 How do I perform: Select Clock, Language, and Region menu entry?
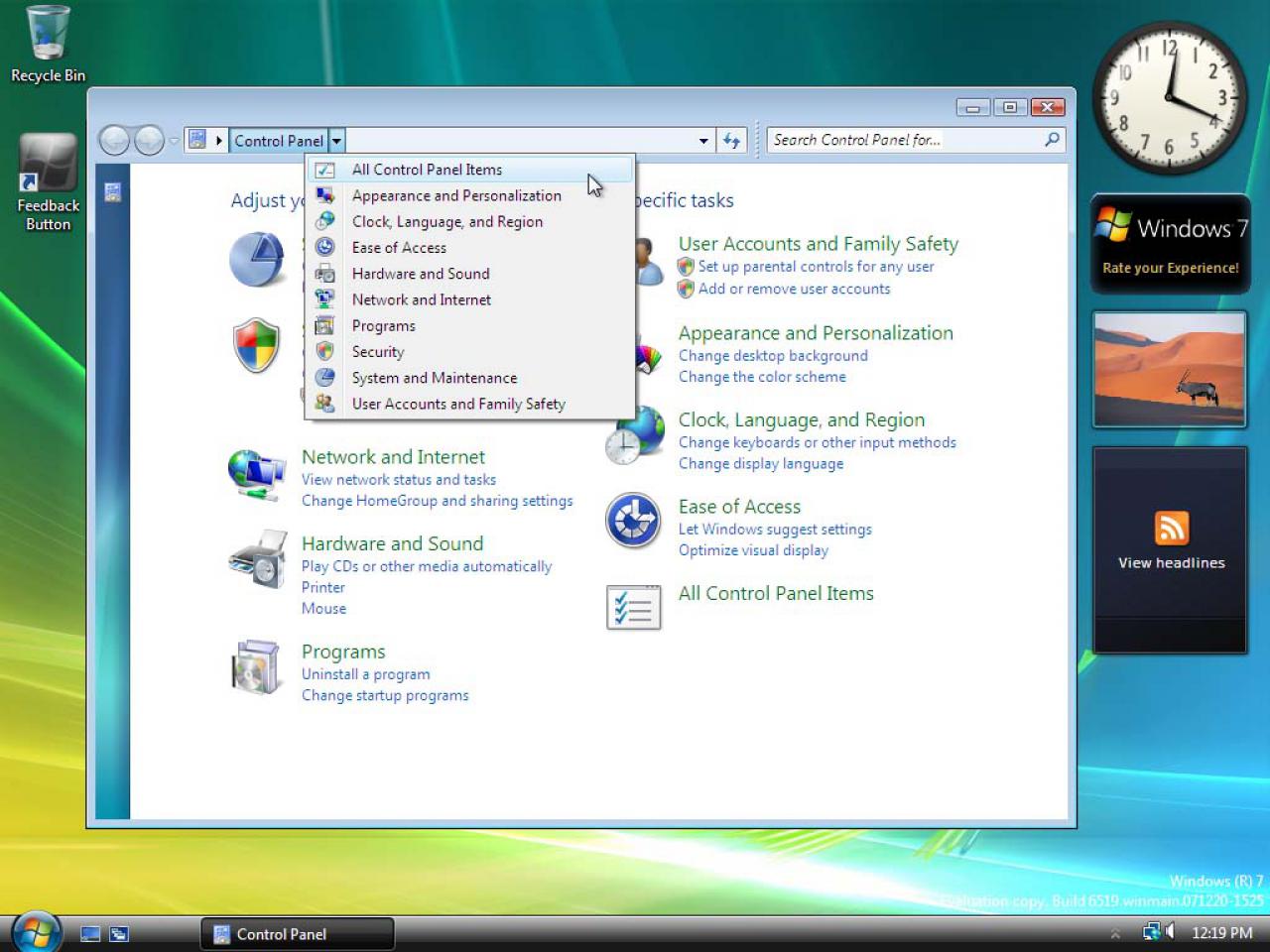(x=469, y=221)
